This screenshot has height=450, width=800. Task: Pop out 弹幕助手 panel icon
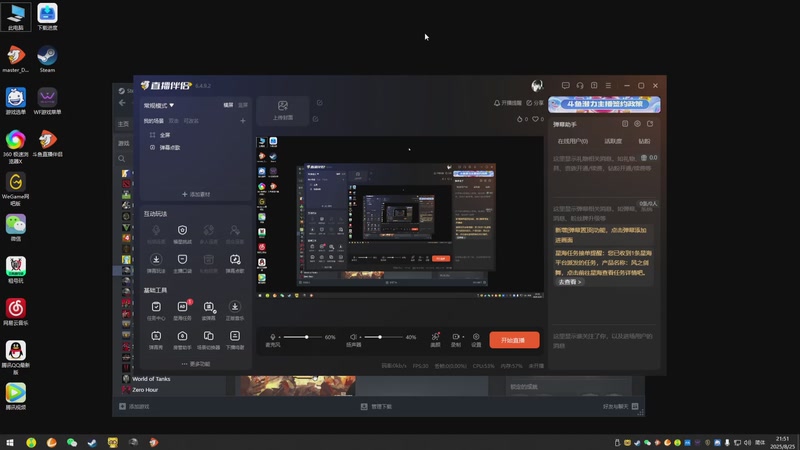point(650,124)
